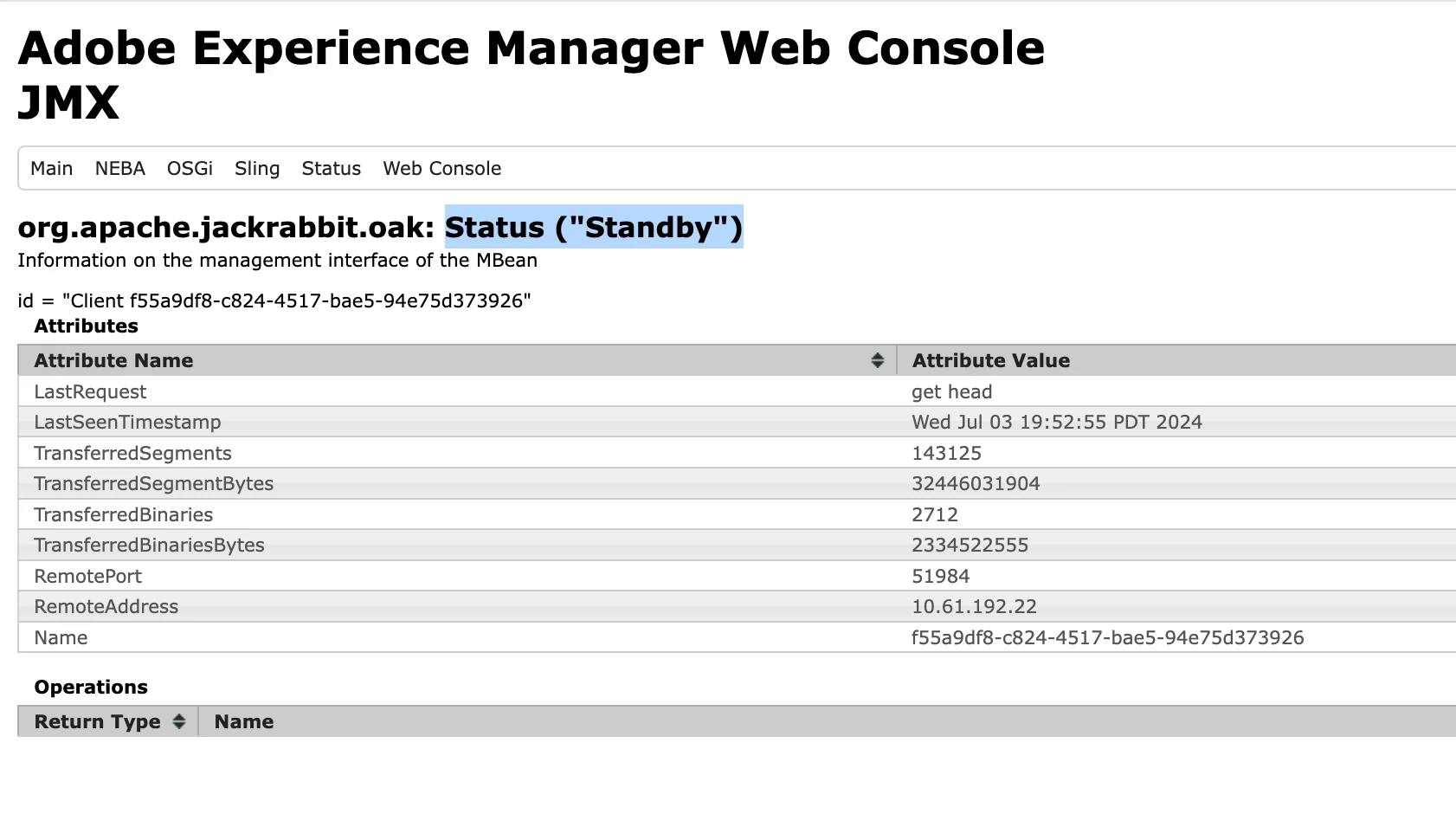Click the sort arrows in Attribute Name header
Viewport: 1456px width, 814px height.
click(x=877, y=360)
